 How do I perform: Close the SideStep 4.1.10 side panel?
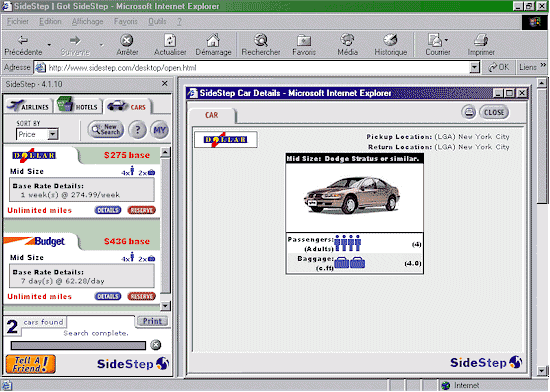pos(165,83)
